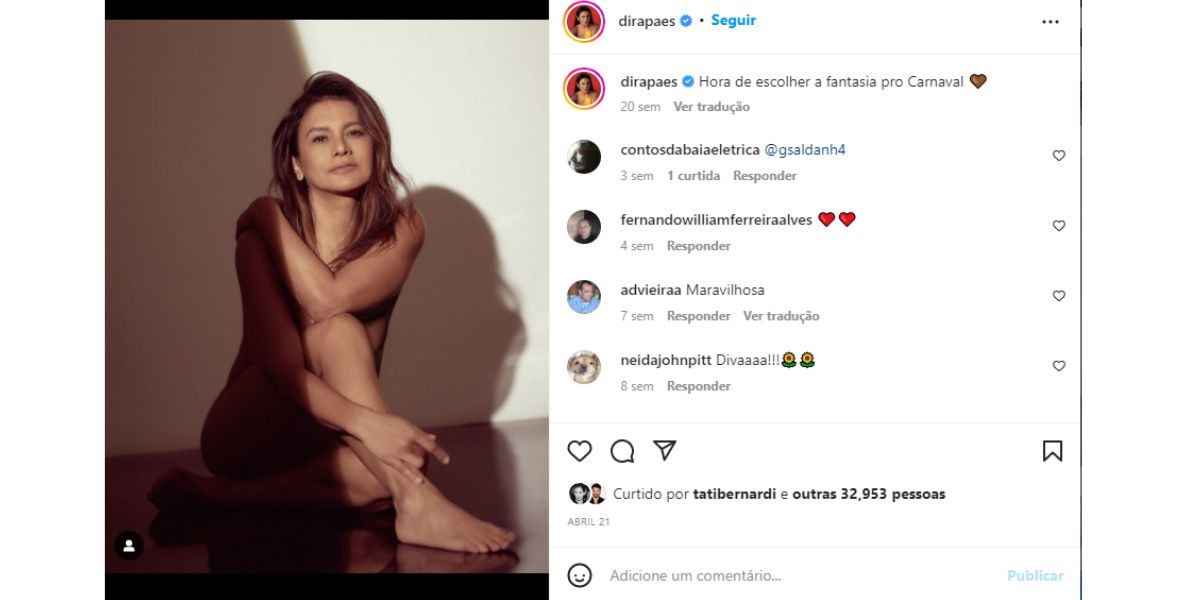Like advieiraa's Maravilhosa comment

click(1059, 295)
